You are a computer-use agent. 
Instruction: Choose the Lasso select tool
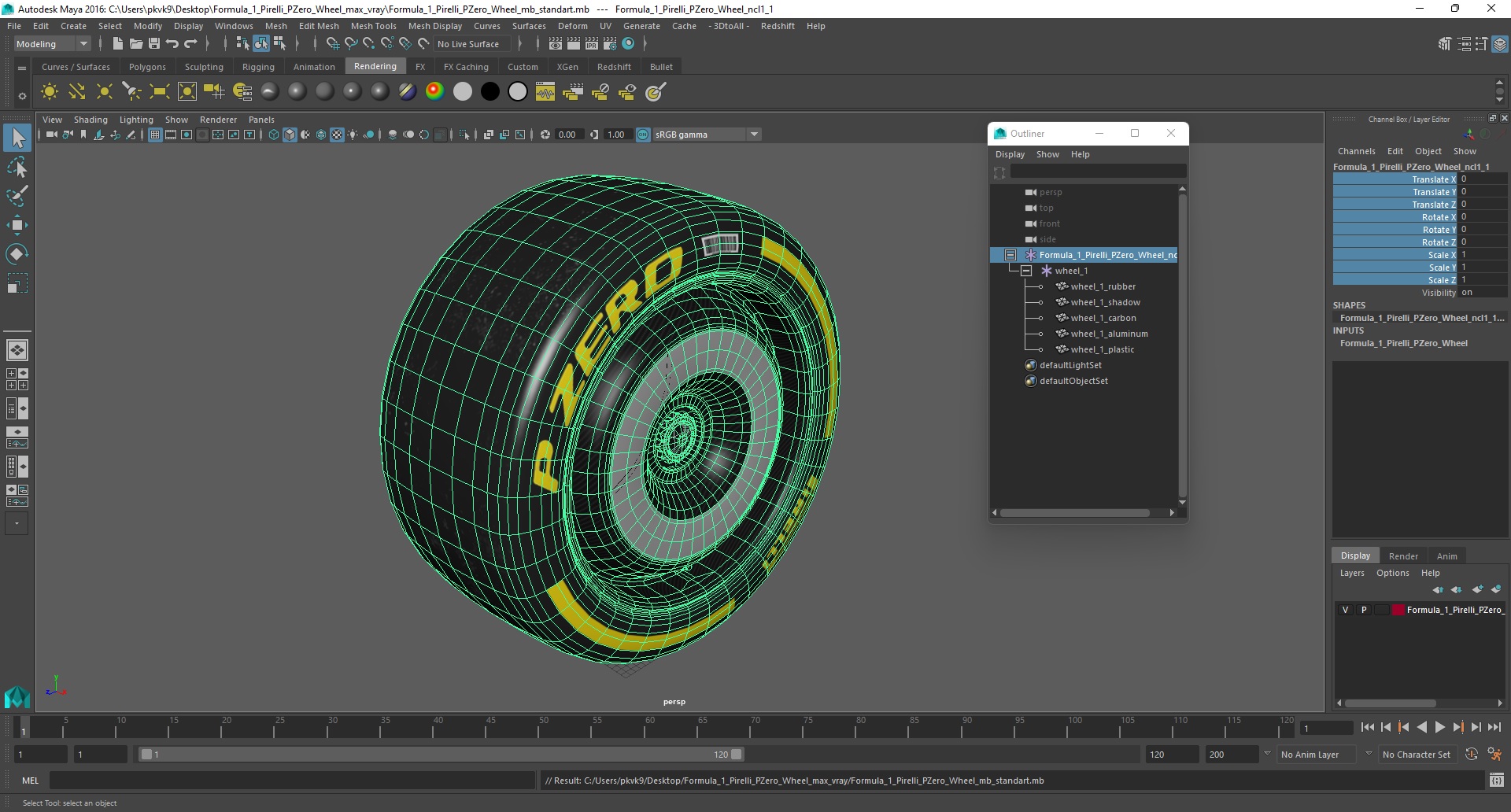17,167
